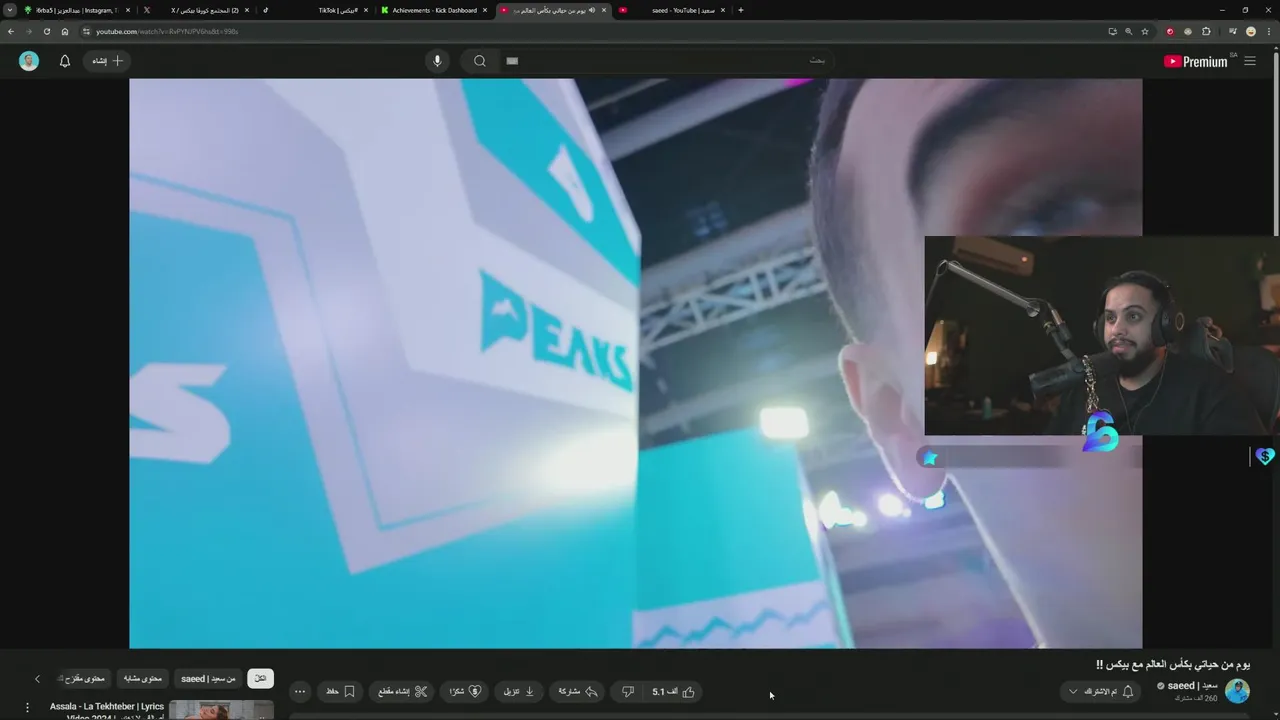Click the browser forward arrow
The height and width of the screenshot is (720, 1280).
(29, 31)
